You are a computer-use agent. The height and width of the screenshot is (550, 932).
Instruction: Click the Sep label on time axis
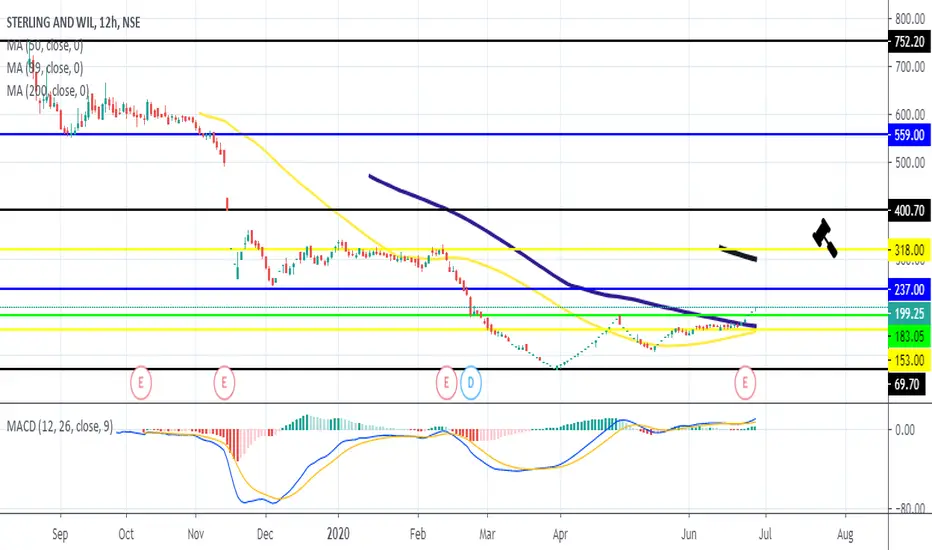[60, 534]
